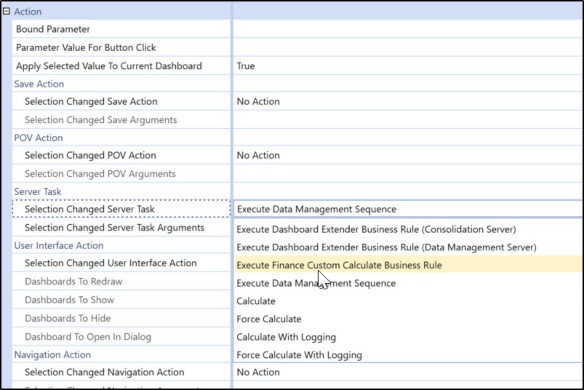The height and width of the screenshot is (390, 584).
Task: Change Apply Selected Value To Current Dashboard value
Action: [x=408, y=66]
